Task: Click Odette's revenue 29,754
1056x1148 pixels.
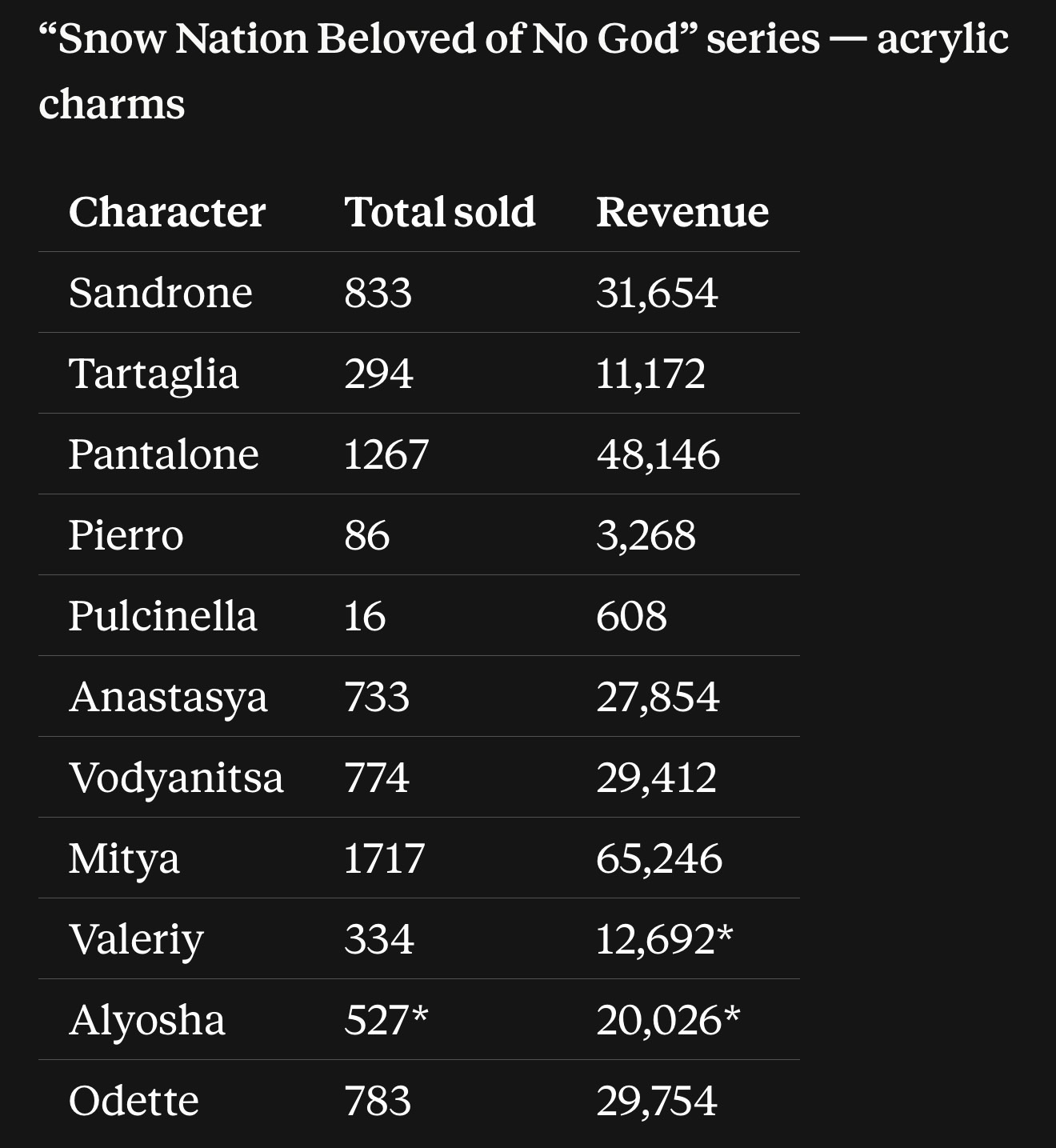Action: tap(657, 1101)
